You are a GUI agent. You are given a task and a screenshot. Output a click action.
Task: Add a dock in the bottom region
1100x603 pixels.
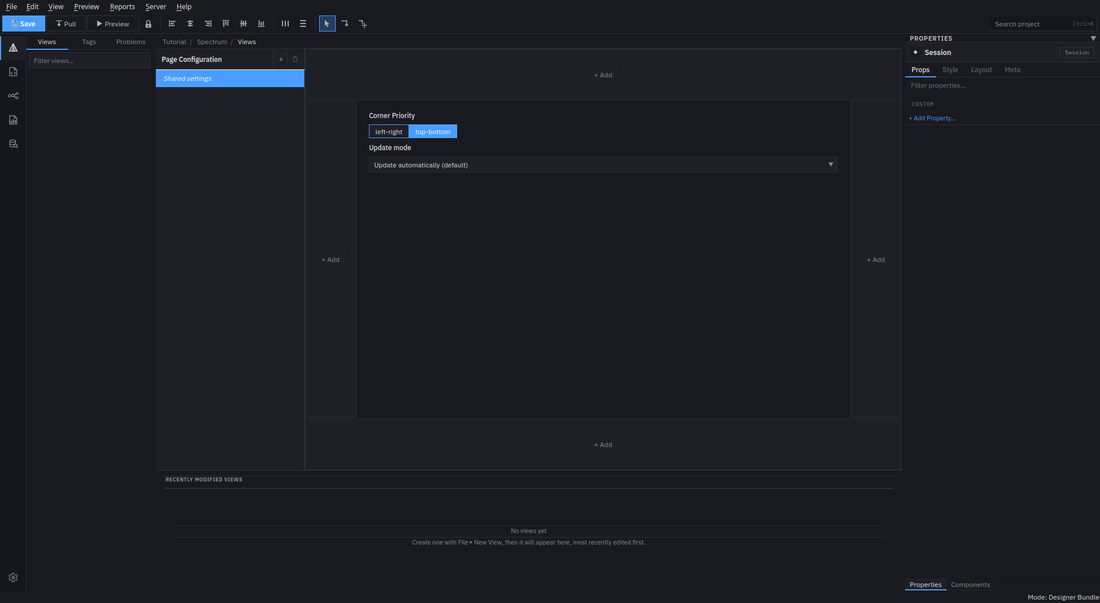(x=603, y=445)
